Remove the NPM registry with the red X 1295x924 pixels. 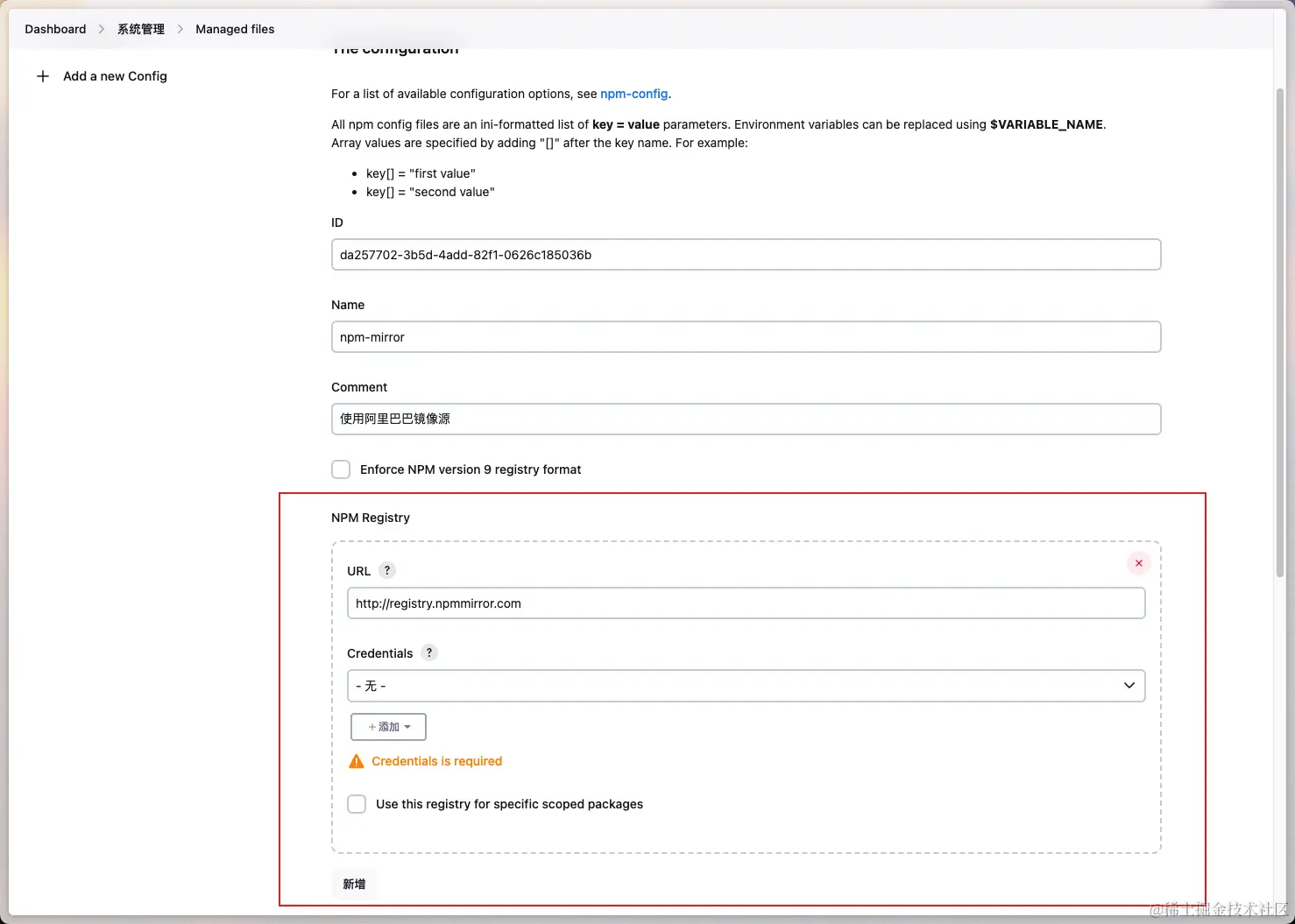(1138, 563)
